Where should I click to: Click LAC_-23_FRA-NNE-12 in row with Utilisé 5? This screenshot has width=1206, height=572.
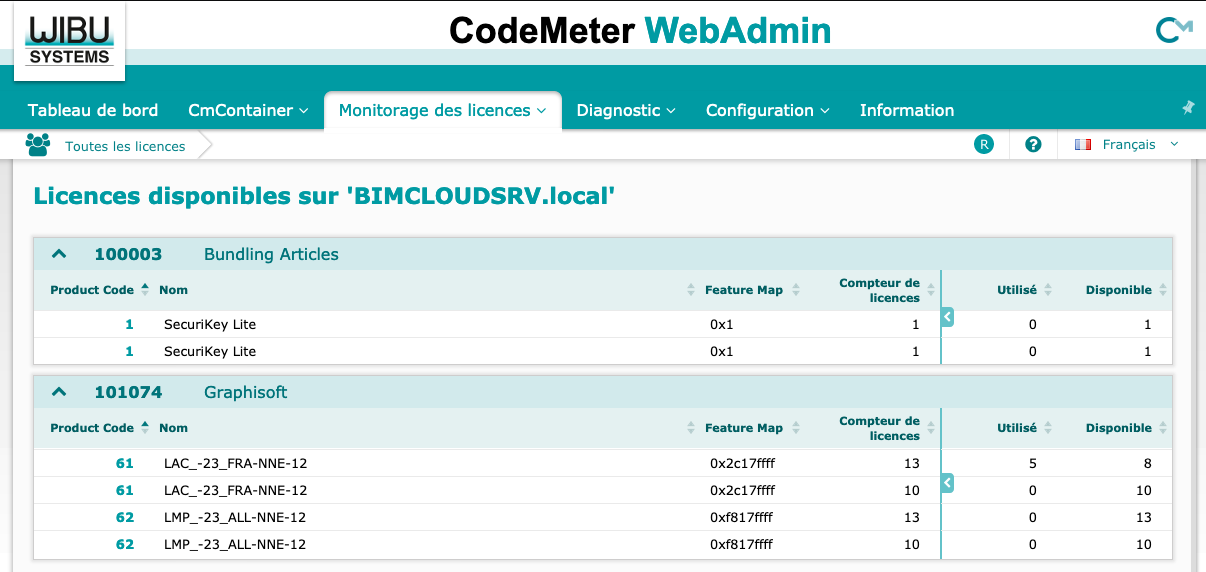coord(235,463)
